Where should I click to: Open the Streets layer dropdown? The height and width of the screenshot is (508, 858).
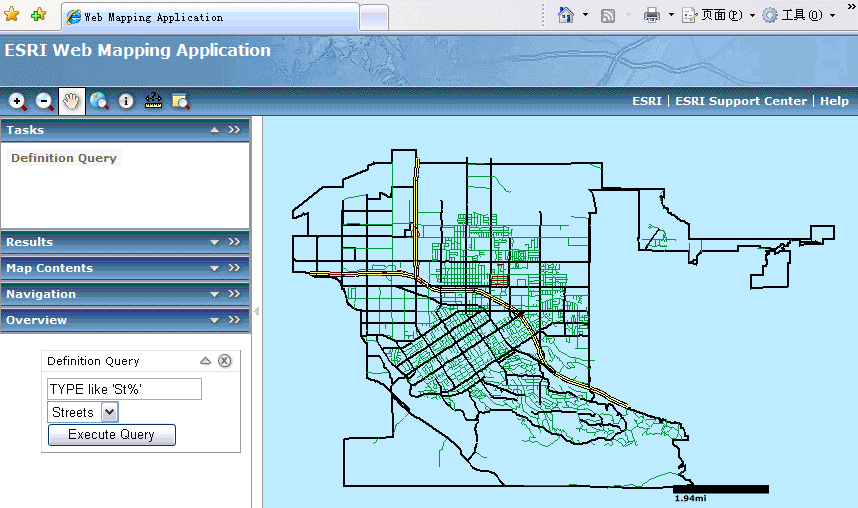coord(109,412)
